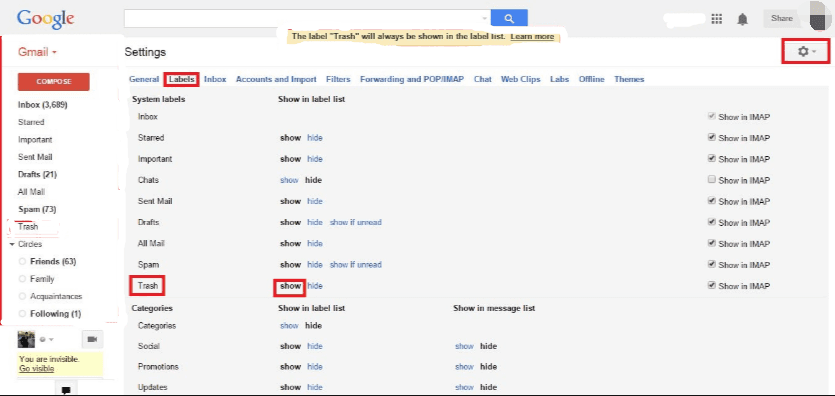Open the Web Clips tab
The image size is (835, 396).
520,79
